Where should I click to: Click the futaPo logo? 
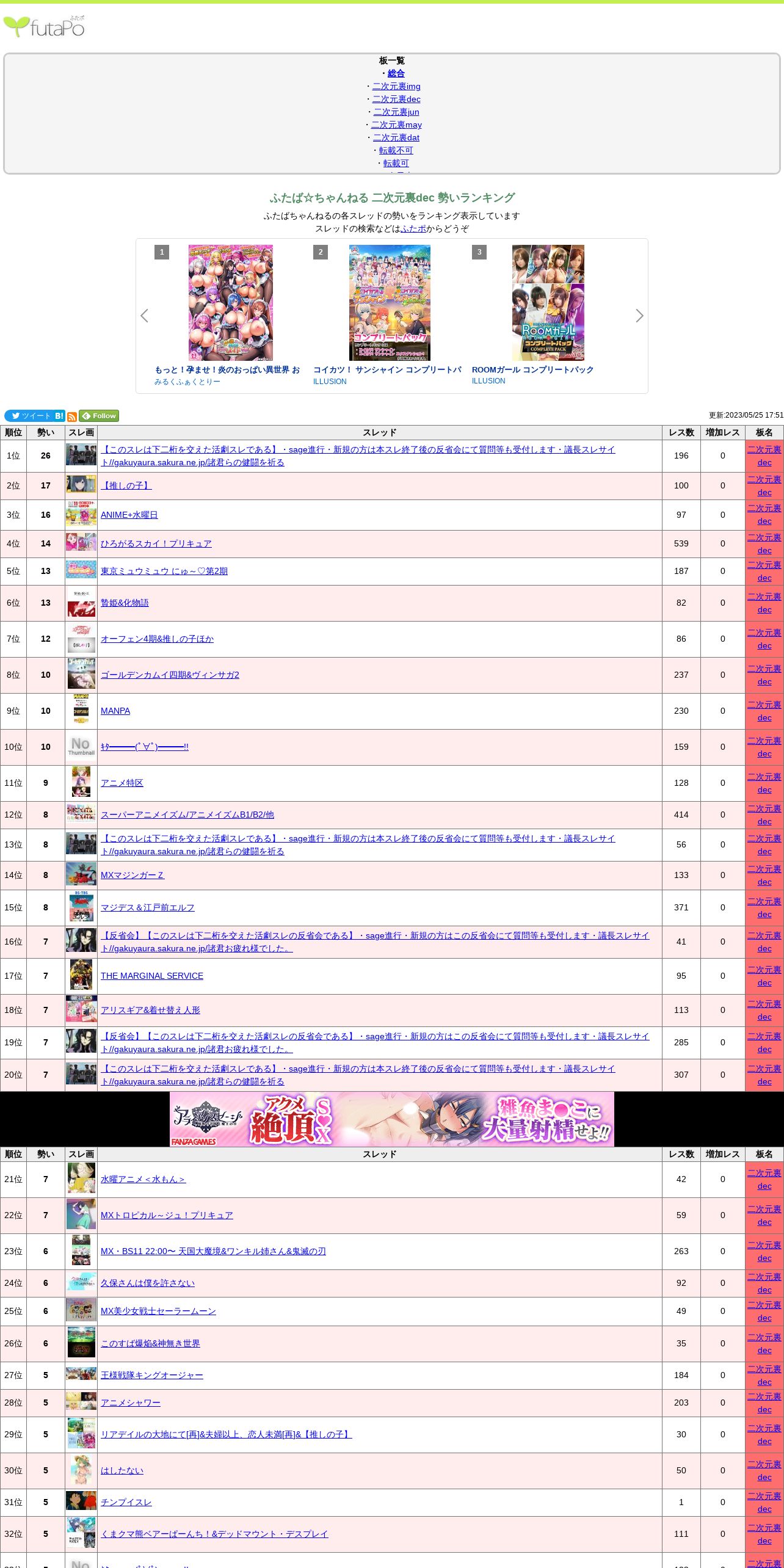click(44, 26)
